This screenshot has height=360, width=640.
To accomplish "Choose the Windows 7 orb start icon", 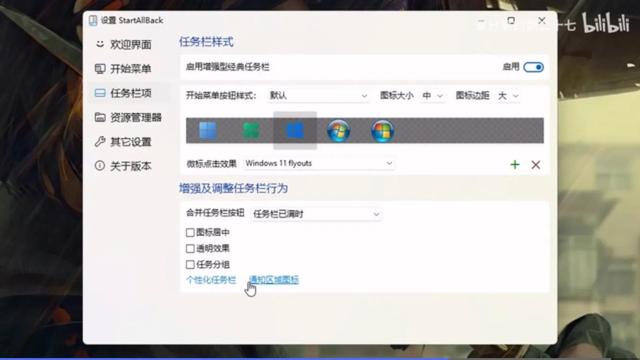I will [x=338, y=131].
